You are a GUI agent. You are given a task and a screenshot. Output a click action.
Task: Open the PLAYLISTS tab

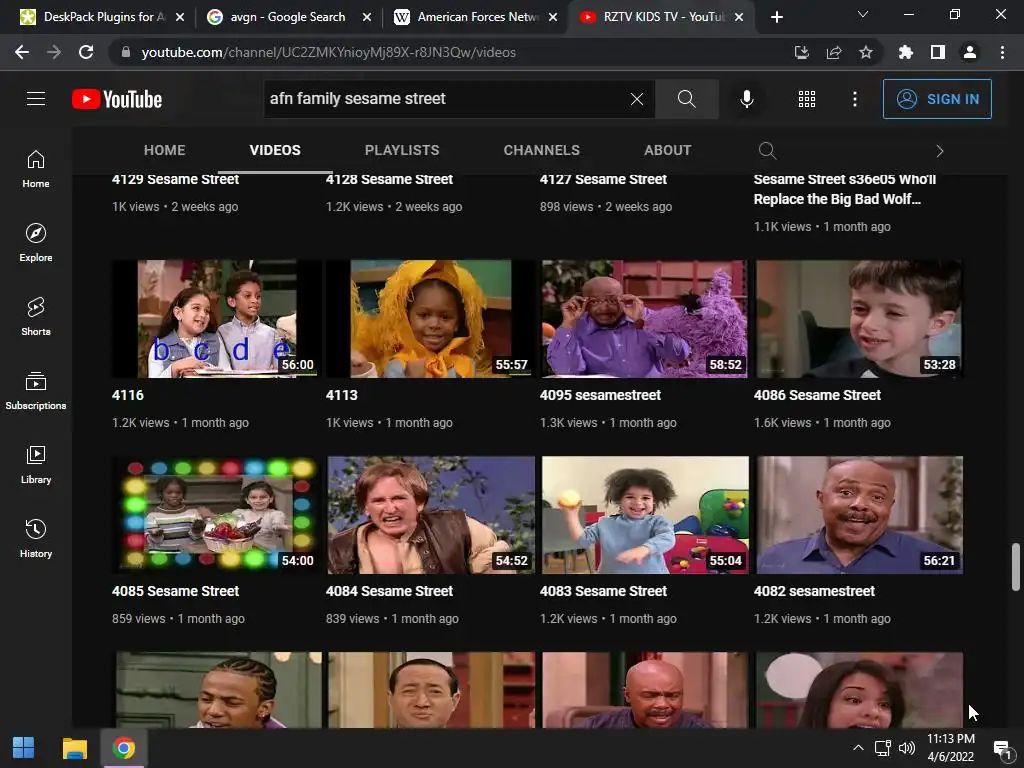click(402, 150)
